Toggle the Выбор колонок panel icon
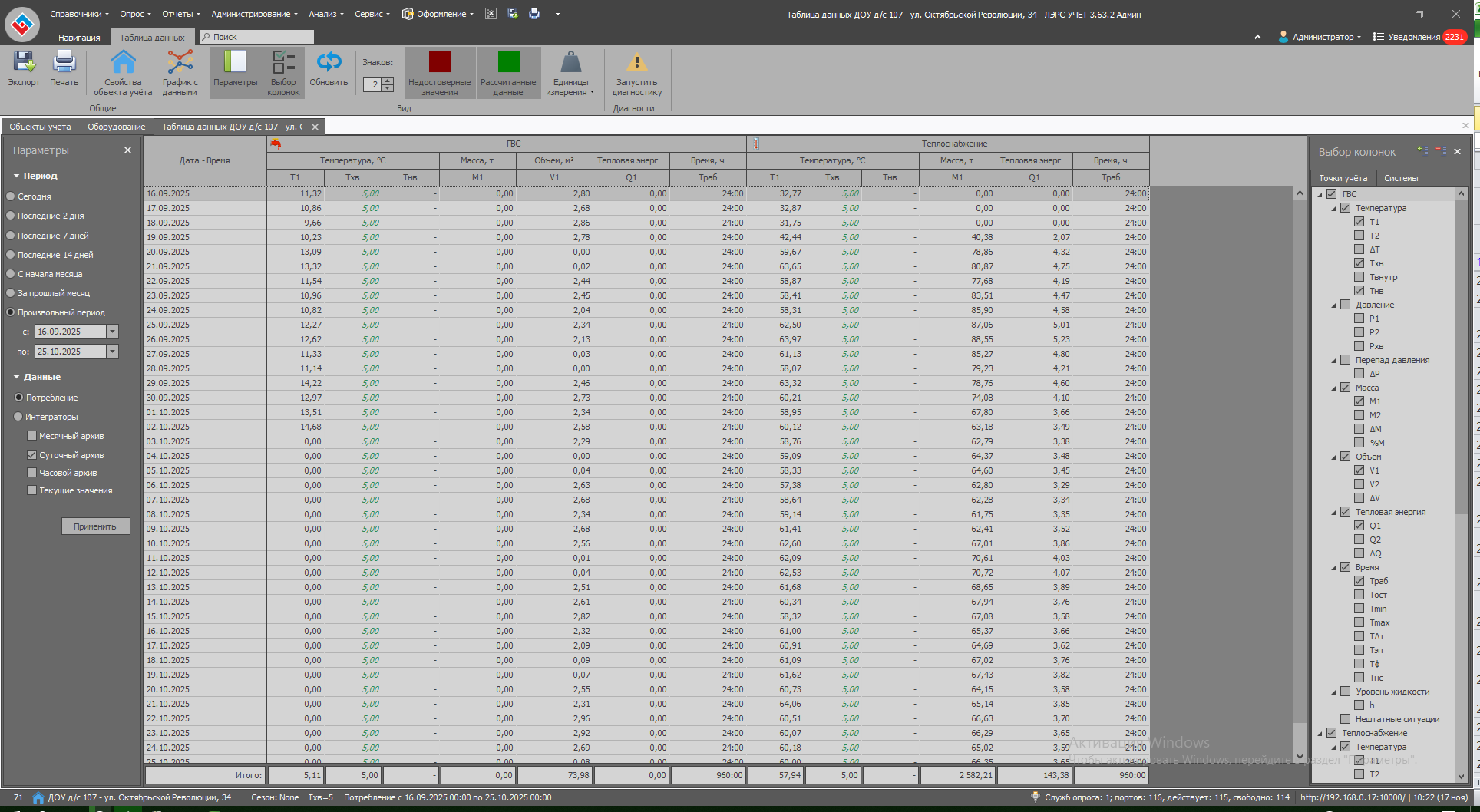 (283, 63)
